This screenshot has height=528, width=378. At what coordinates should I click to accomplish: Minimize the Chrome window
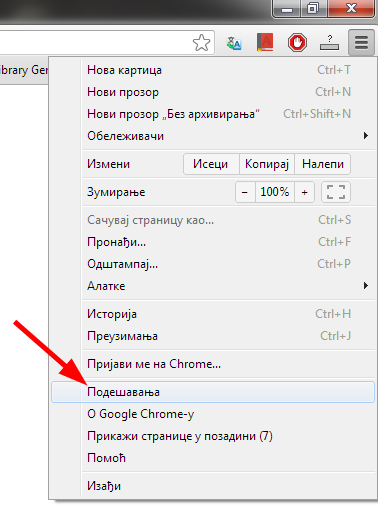[x=287, y=9]
